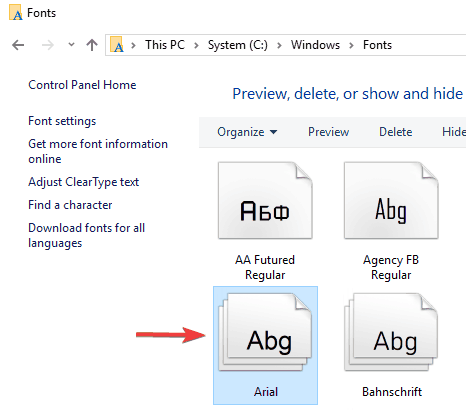Open Get more font information online
This screenshot has height=410, width=466.
click(98, 151)
